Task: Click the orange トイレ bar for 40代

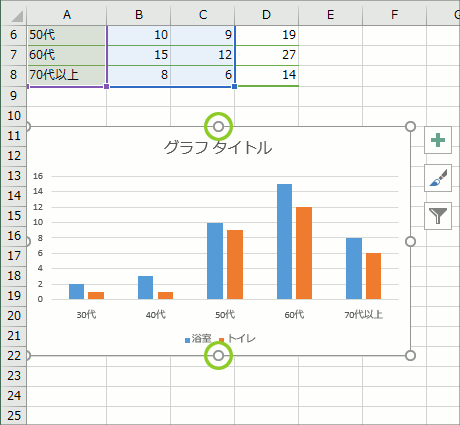Action: pyautogui.click(x=165, y=295)
